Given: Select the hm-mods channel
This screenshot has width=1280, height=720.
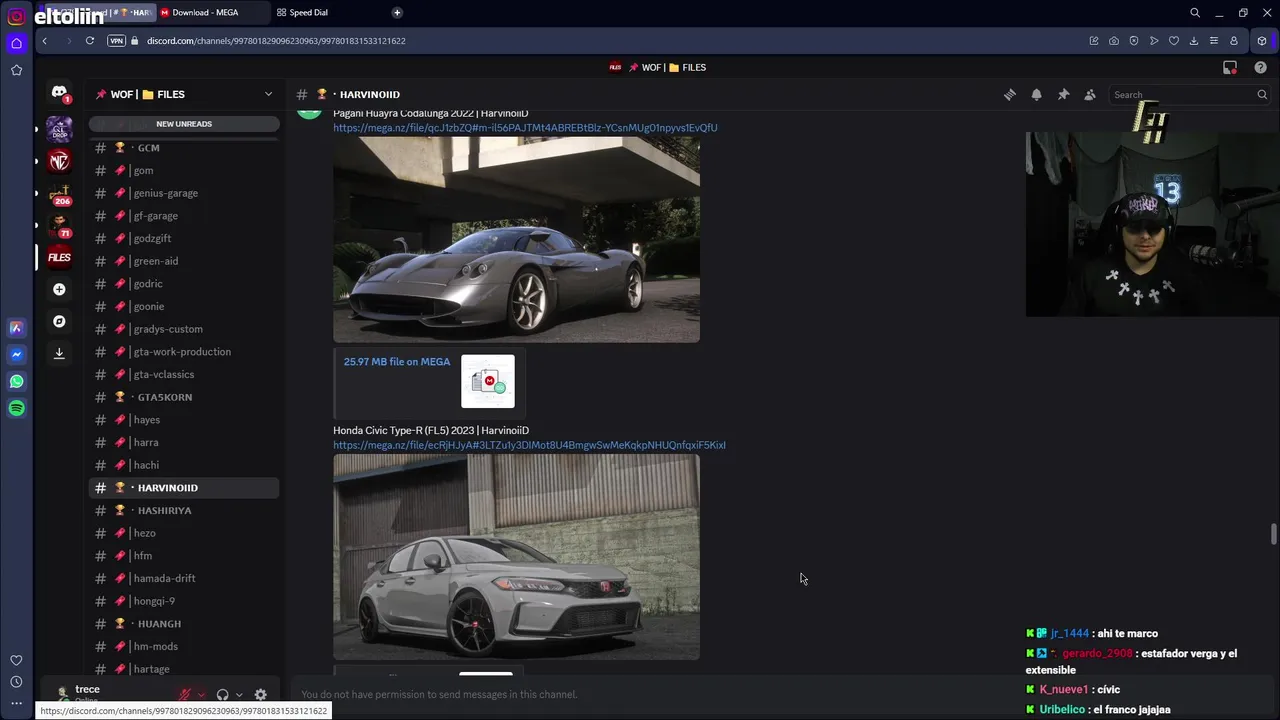Looking at the screenshot, I should 184,646.
